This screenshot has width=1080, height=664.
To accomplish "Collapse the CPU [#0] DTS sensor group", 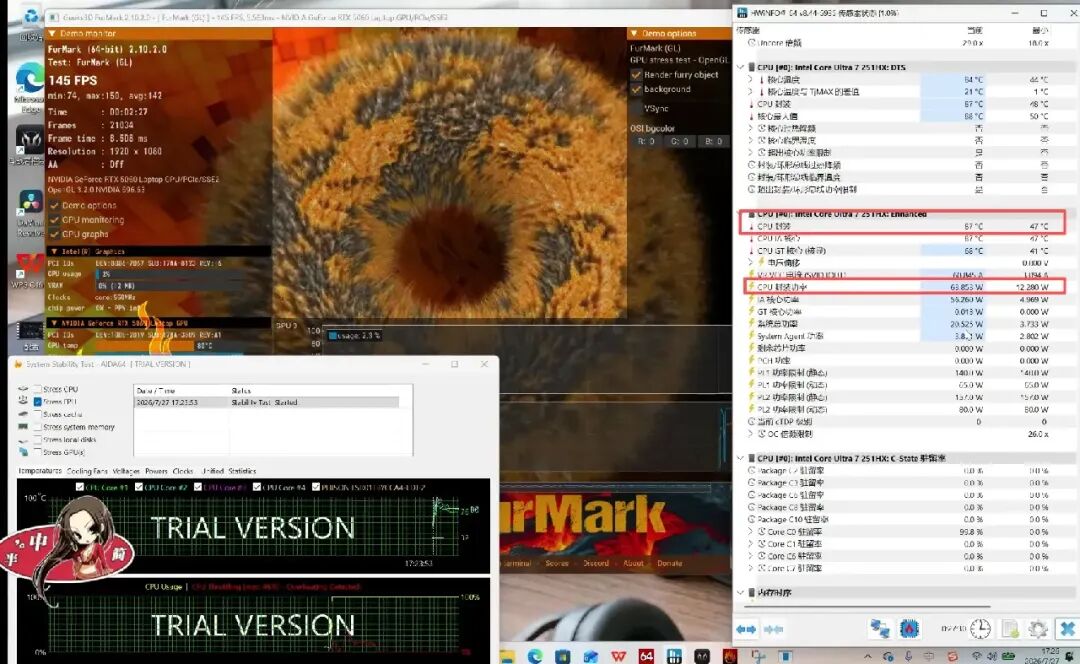I will tap(740, 68).
